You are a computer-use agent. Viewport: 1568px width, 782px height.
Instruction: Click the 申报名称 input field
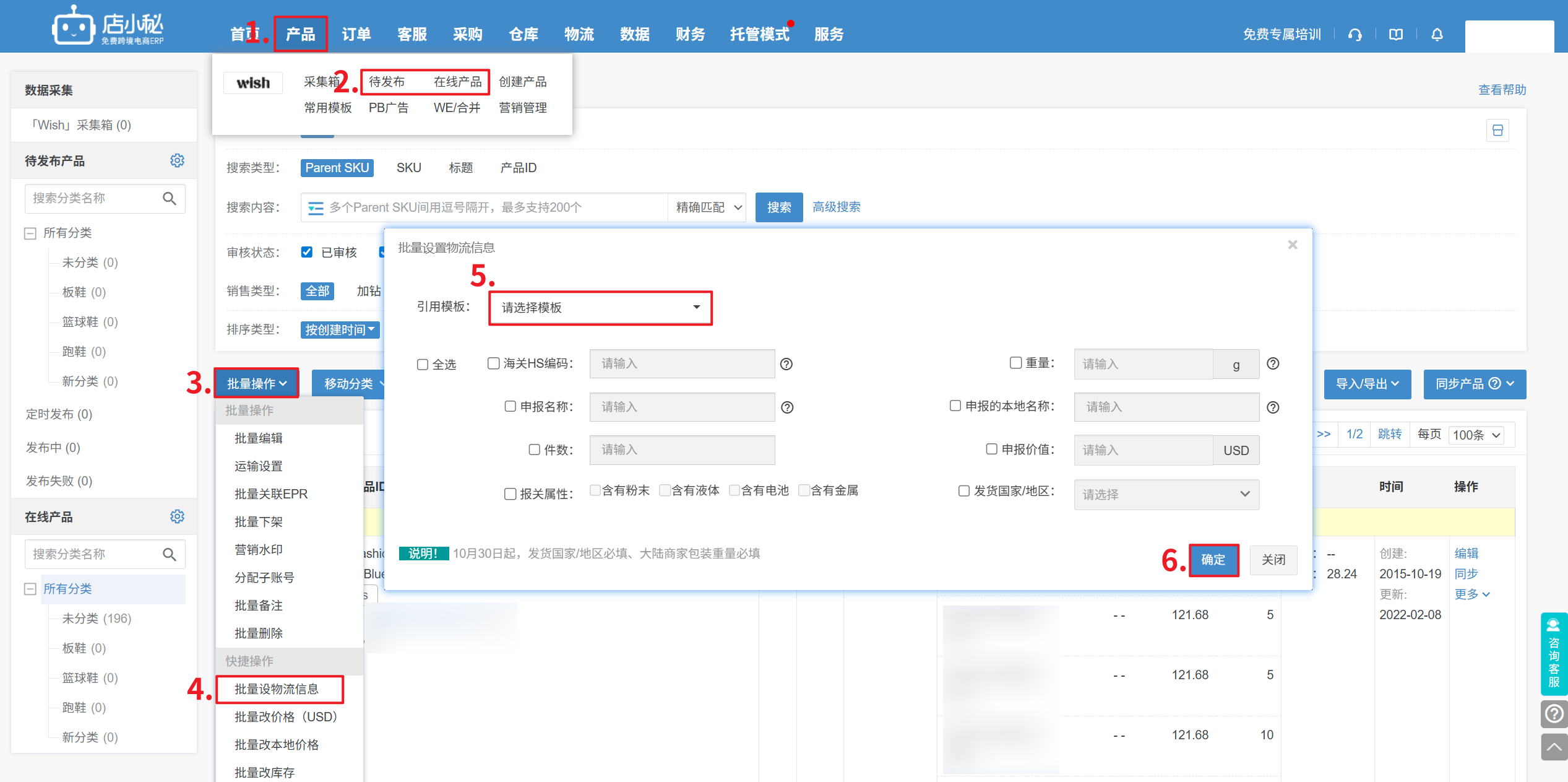point(682,407)
